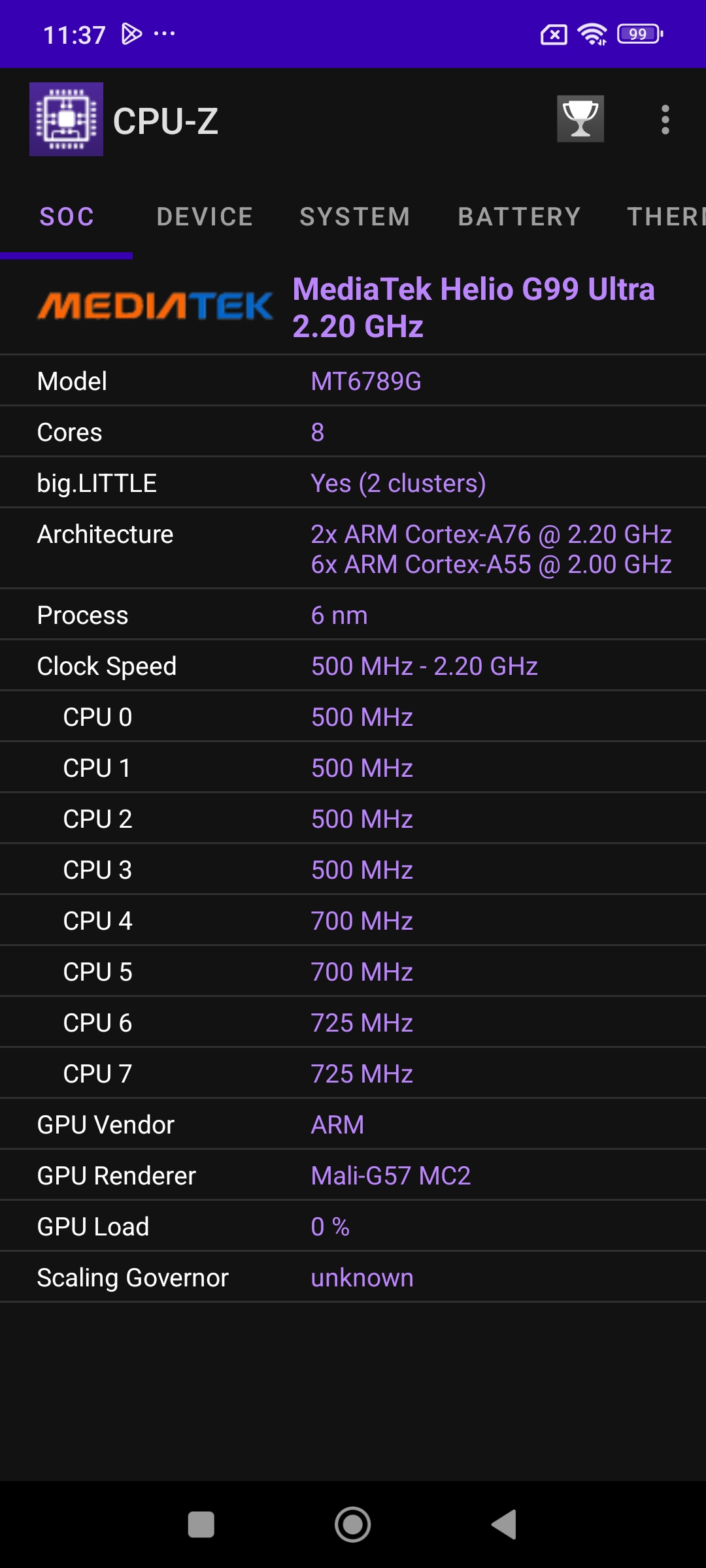Screen dimensions: 706x1568
Task: Switch to the SYSTEM tab
Action: tap(354, 217)
